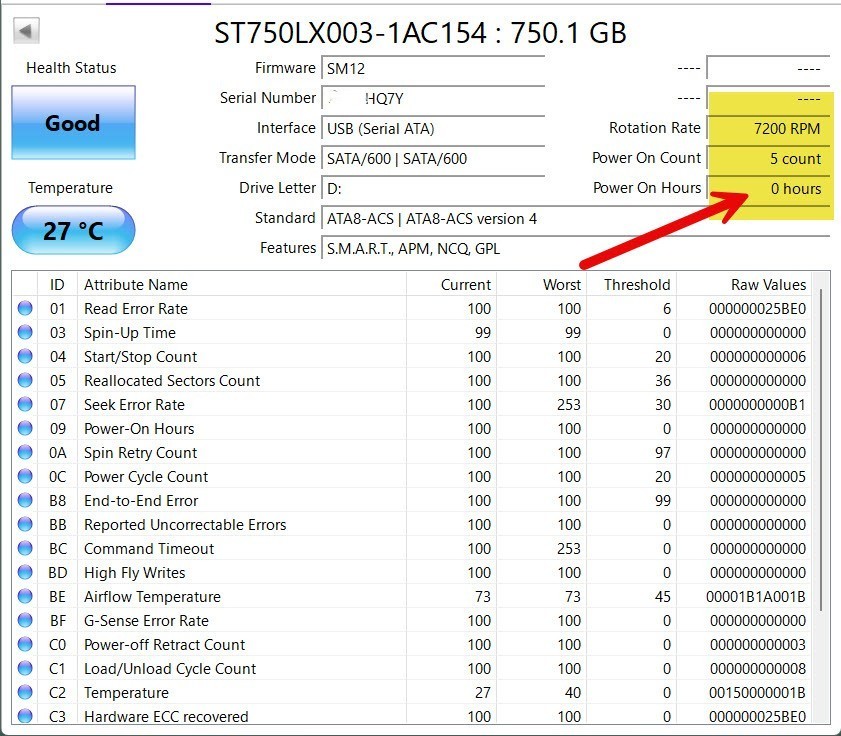
Task: Click the SMART table vertical scrollbar
Action: click(x=821, y=450)
